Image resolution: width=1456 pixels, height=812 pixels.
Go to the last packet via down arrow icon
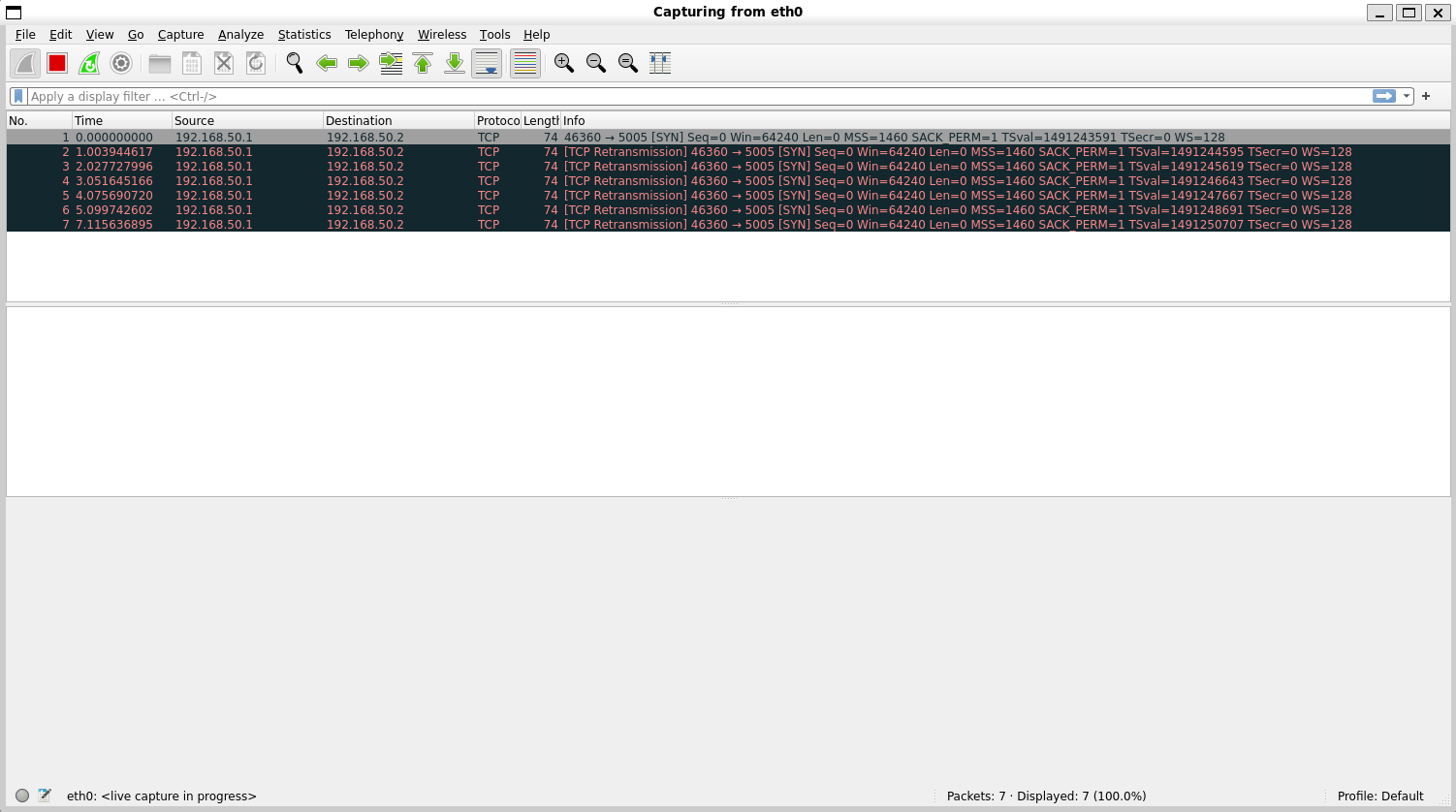pos(454,63)
